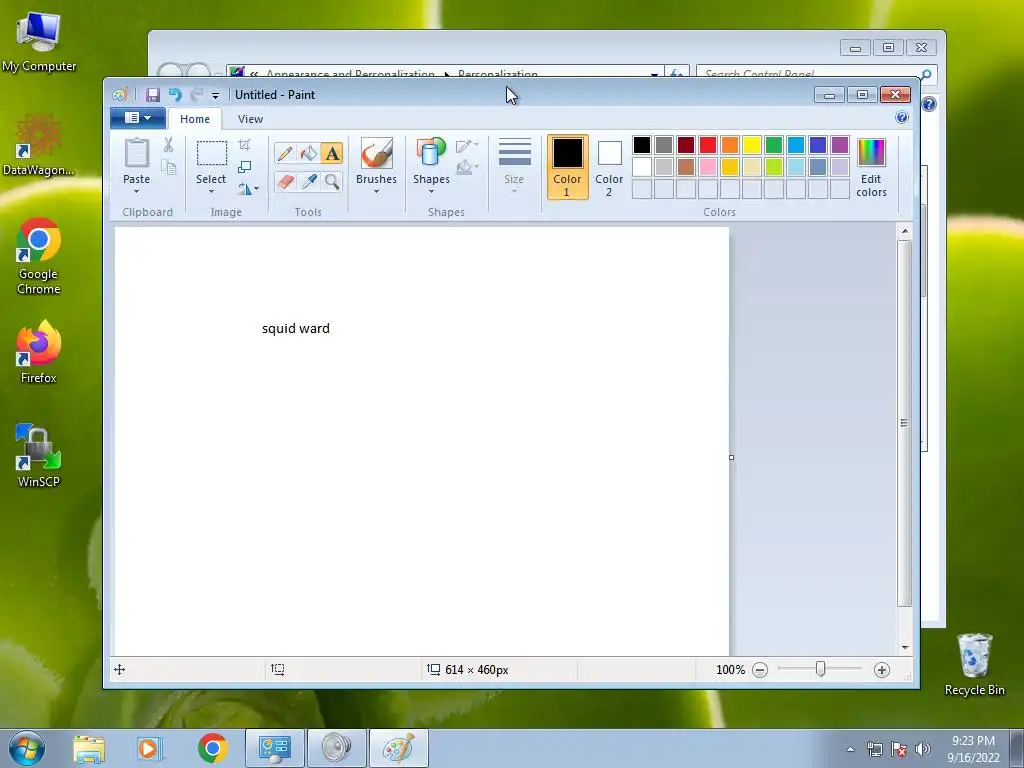Switch to the View ribbon tab

click(x=250, y=119)
